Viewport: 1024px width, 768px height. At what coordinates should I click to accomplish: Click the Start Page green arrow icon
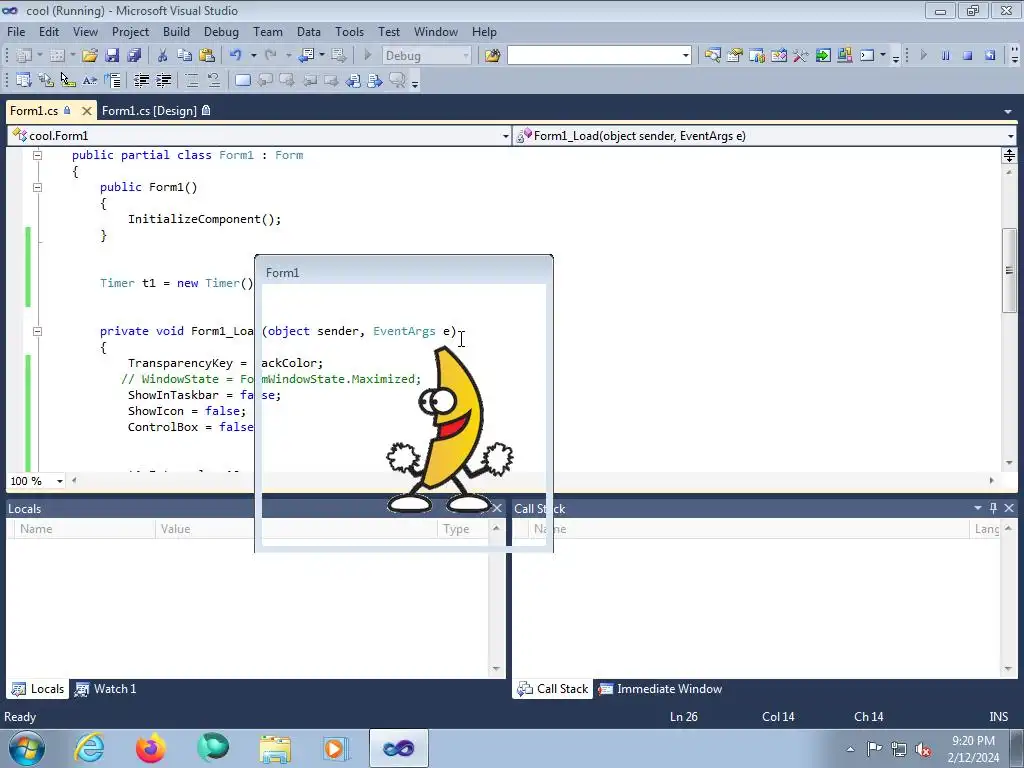(x=823, y=56)
